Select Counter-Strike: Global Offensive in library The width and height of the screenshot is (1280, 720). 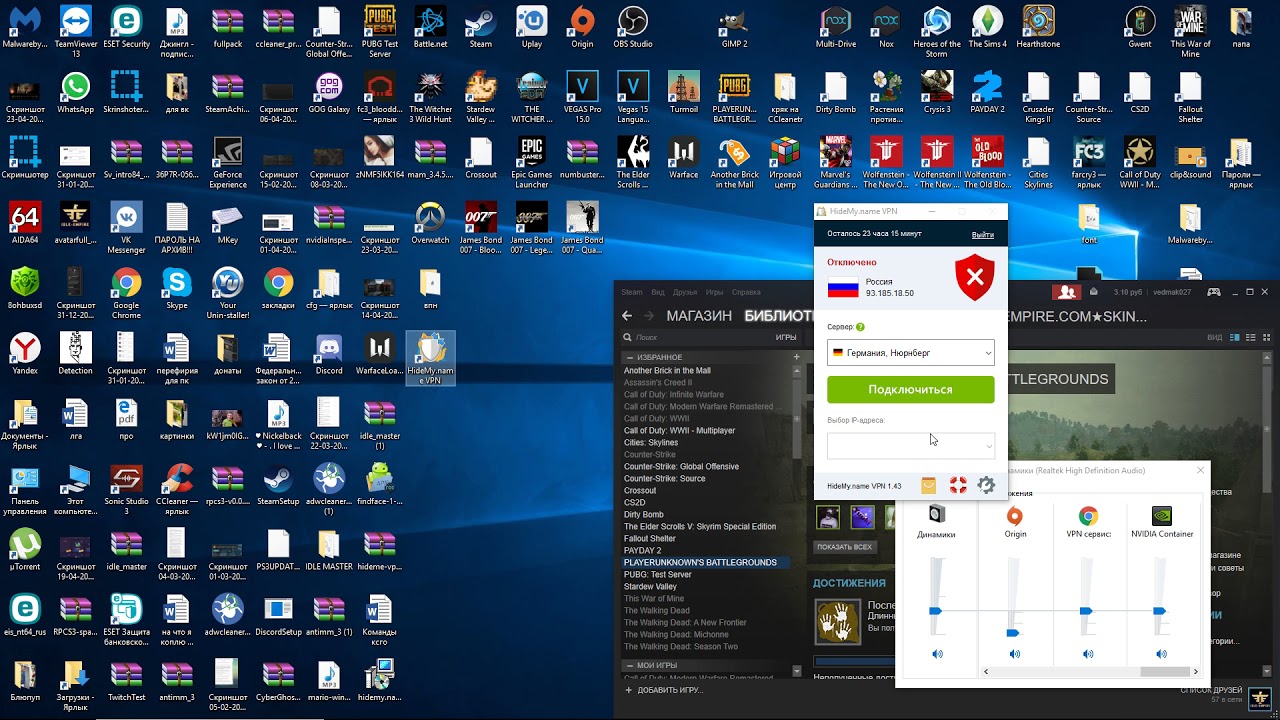pos(681,467)
